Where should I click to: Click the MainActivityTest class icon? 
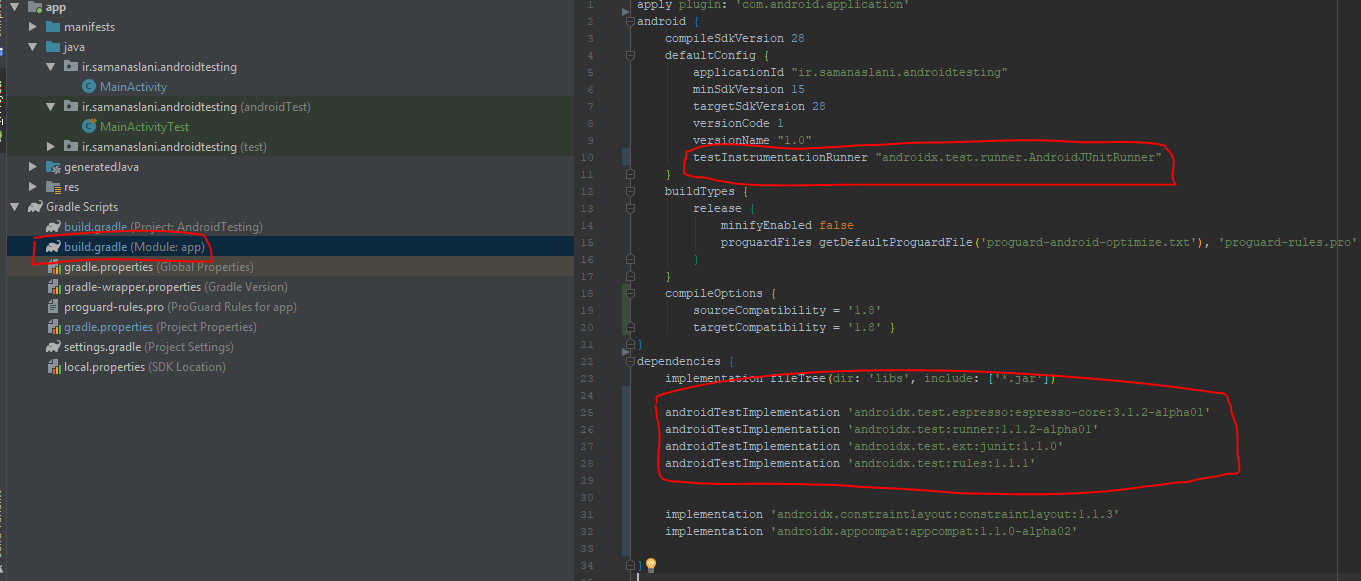tap(90, 127)
